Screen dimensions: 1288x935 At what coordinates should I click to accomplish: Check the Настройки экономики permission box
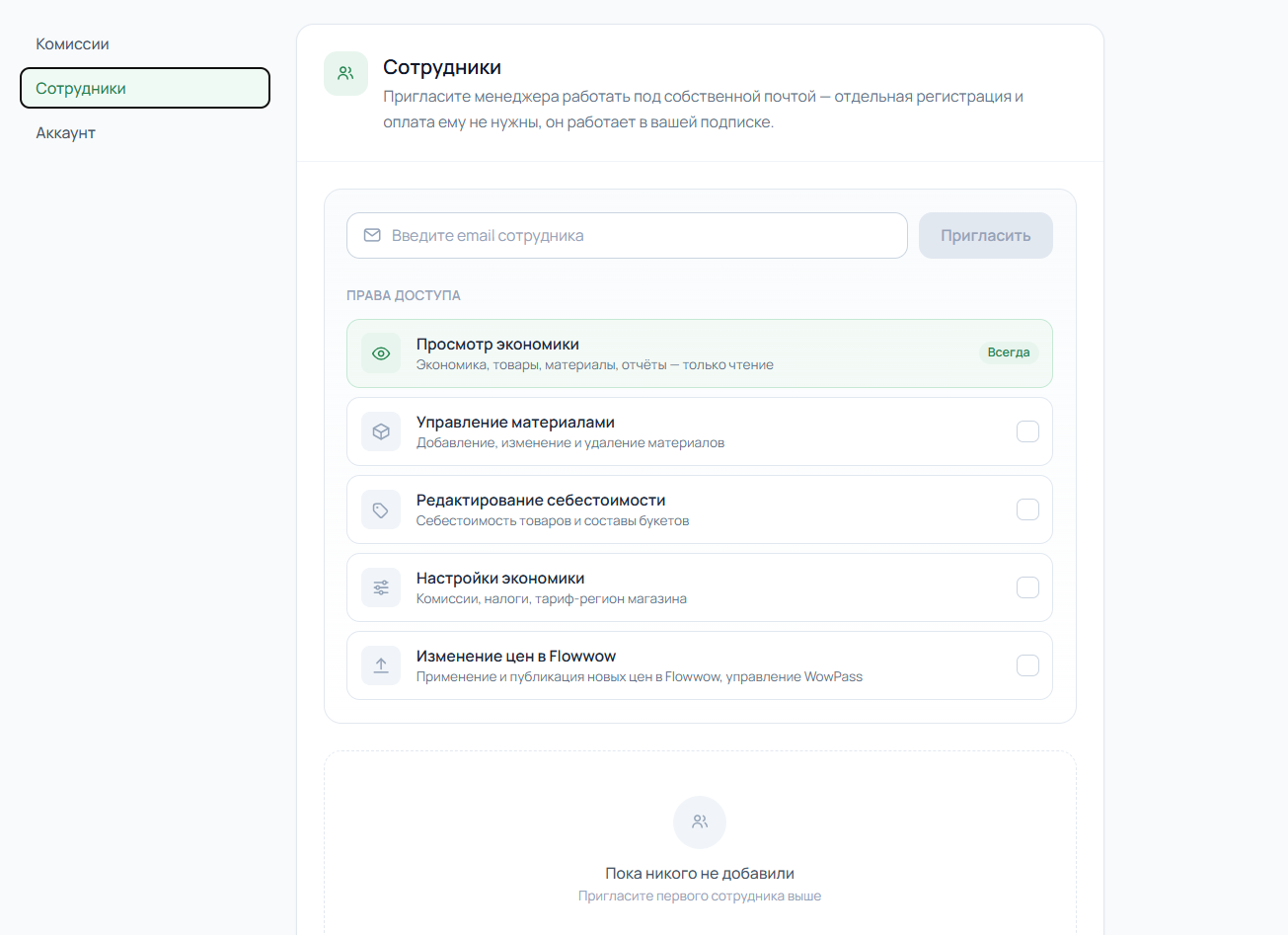[x=1027, y=587]
